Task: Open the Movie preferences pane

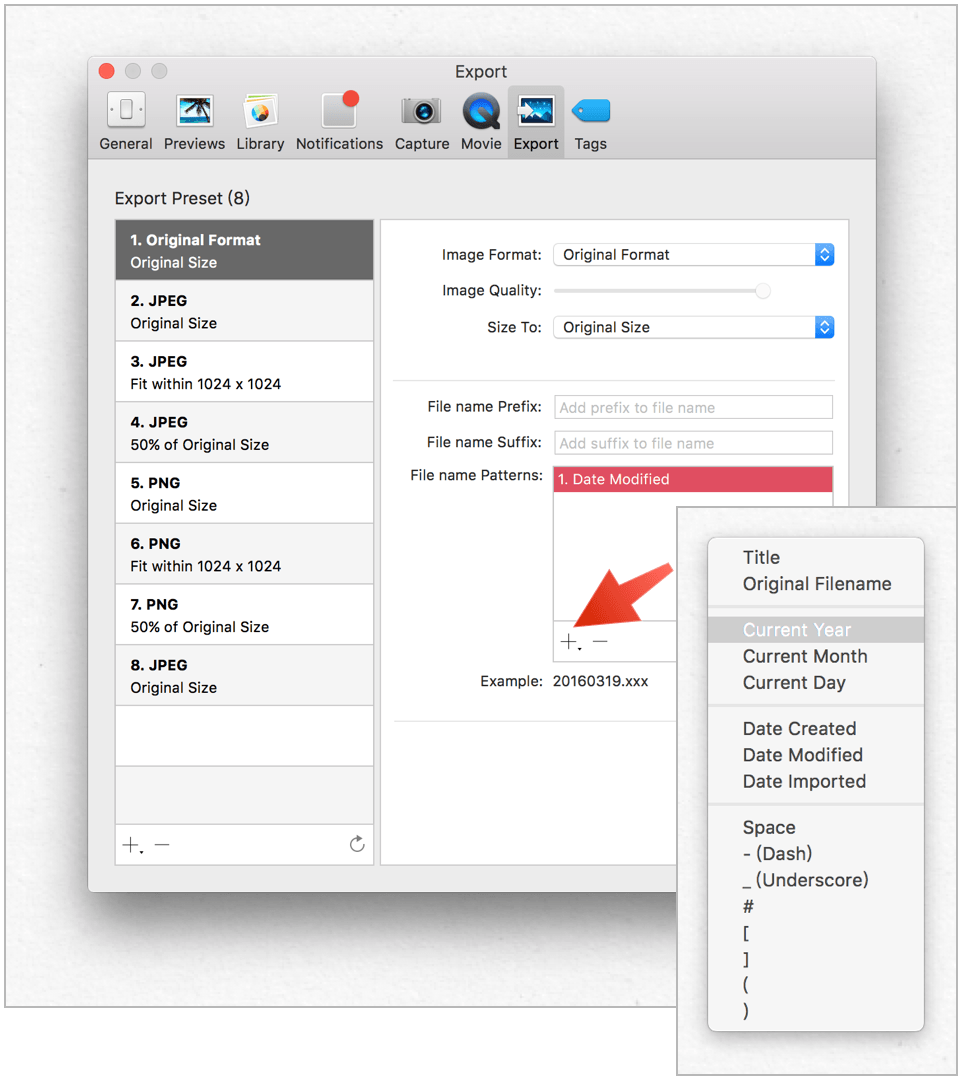Action: coord(481,122)
